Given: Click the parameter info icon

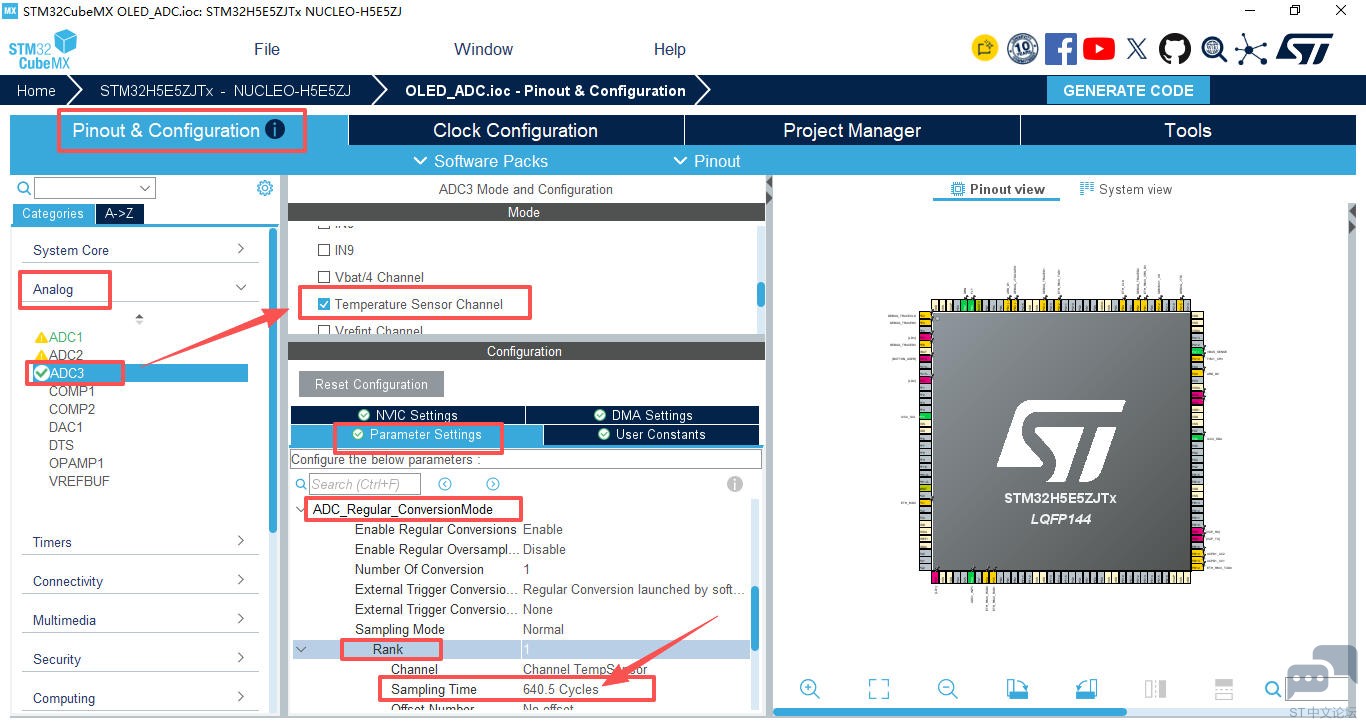Looking at the screenshot, I should click(x=735, y=484).
